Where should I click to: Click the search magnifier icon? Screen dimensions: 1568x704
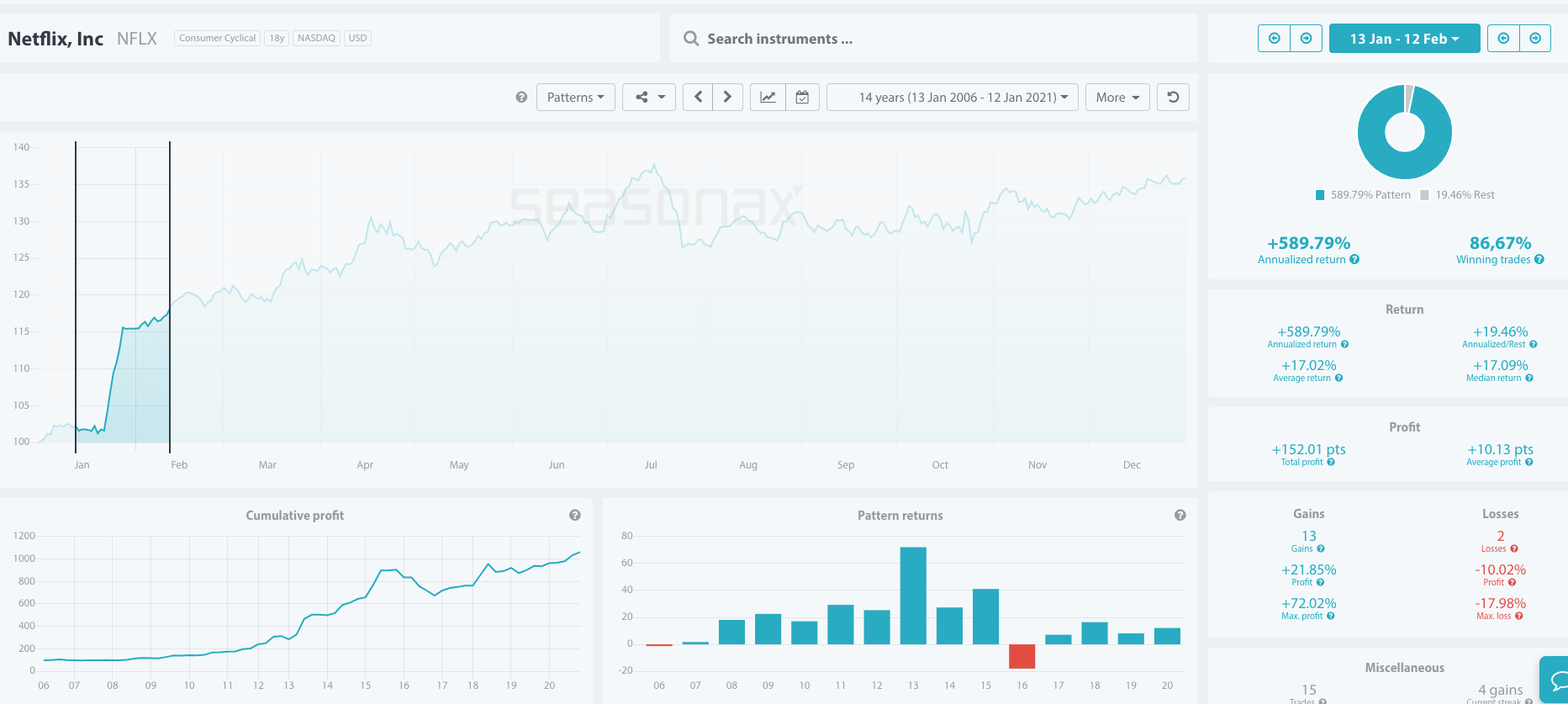tap(691, 39)
